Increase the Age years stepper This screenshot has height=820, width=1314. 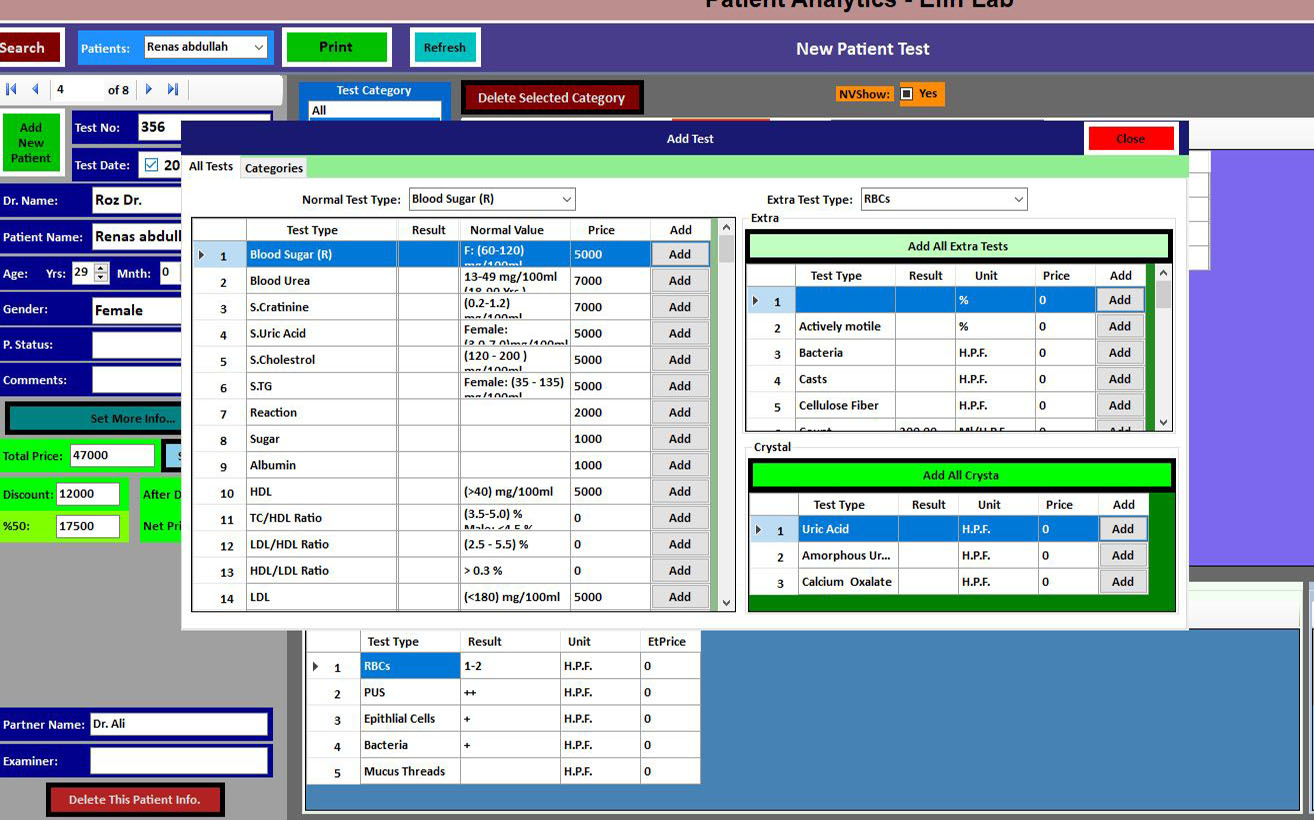pyautogui.click(x=100, y=267)
